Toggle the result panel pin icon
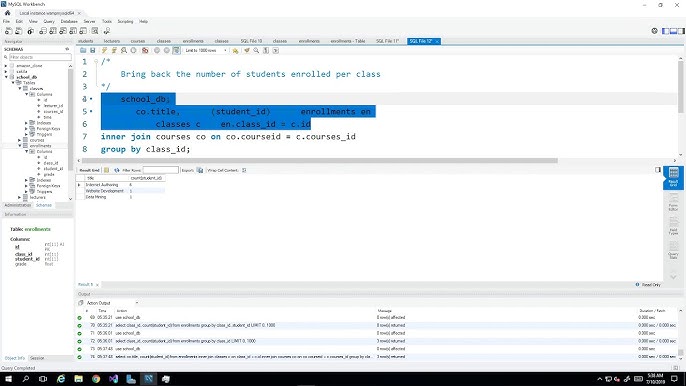Image resolution: width=686 pixels, height=386 pixels. pyautogui.click(x=658, y=170)
